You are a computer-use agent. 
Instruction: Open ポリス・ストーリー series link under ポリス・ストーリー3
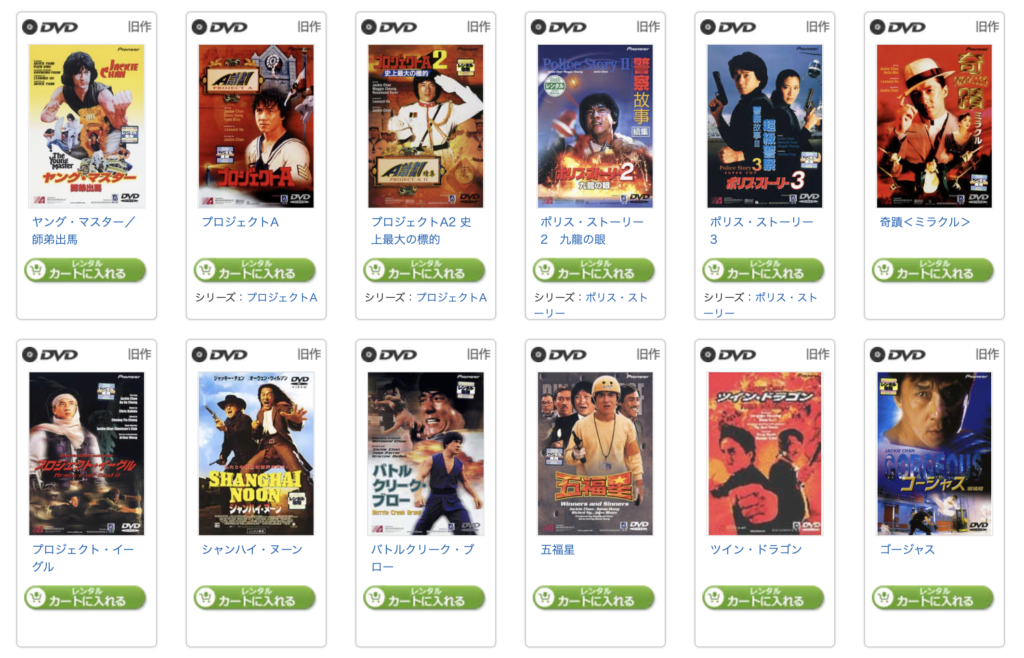[761, 306]
